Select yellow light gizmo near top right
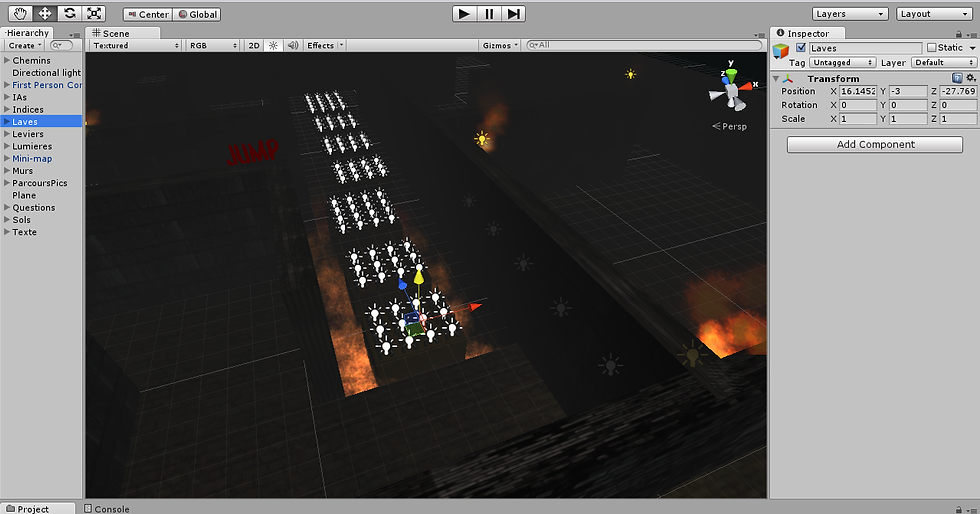 (x=631, y=74)
